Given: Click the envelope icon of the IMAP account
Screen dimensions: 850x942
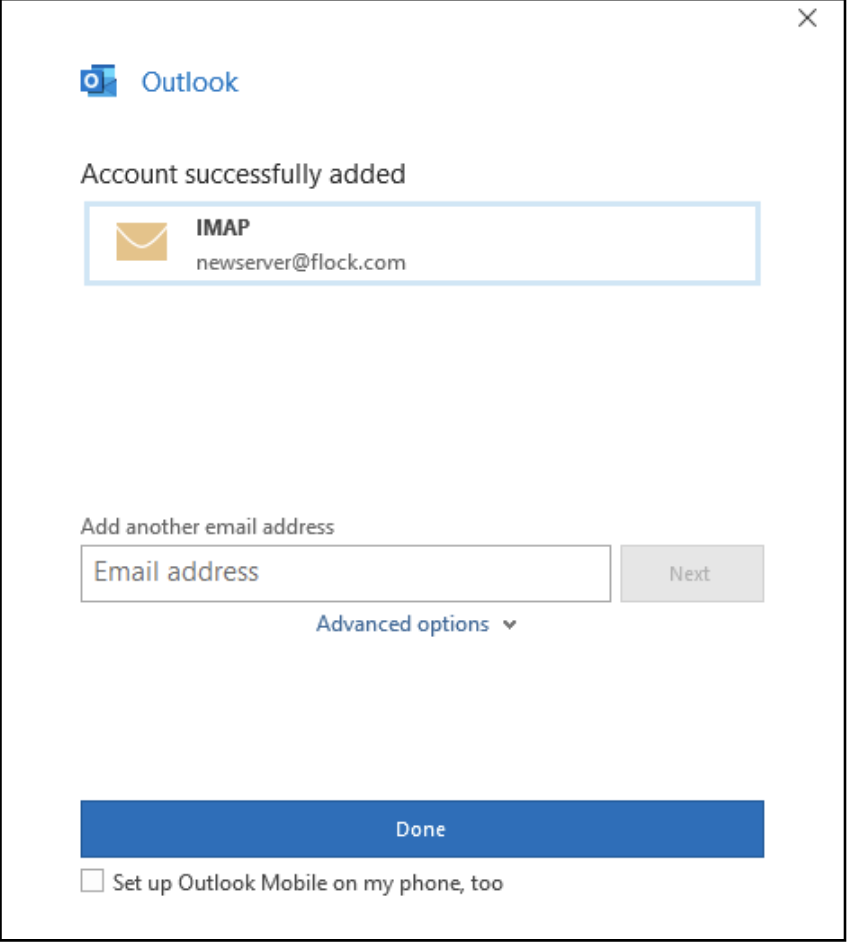Looking at the screenshot, I should [142, 242].
